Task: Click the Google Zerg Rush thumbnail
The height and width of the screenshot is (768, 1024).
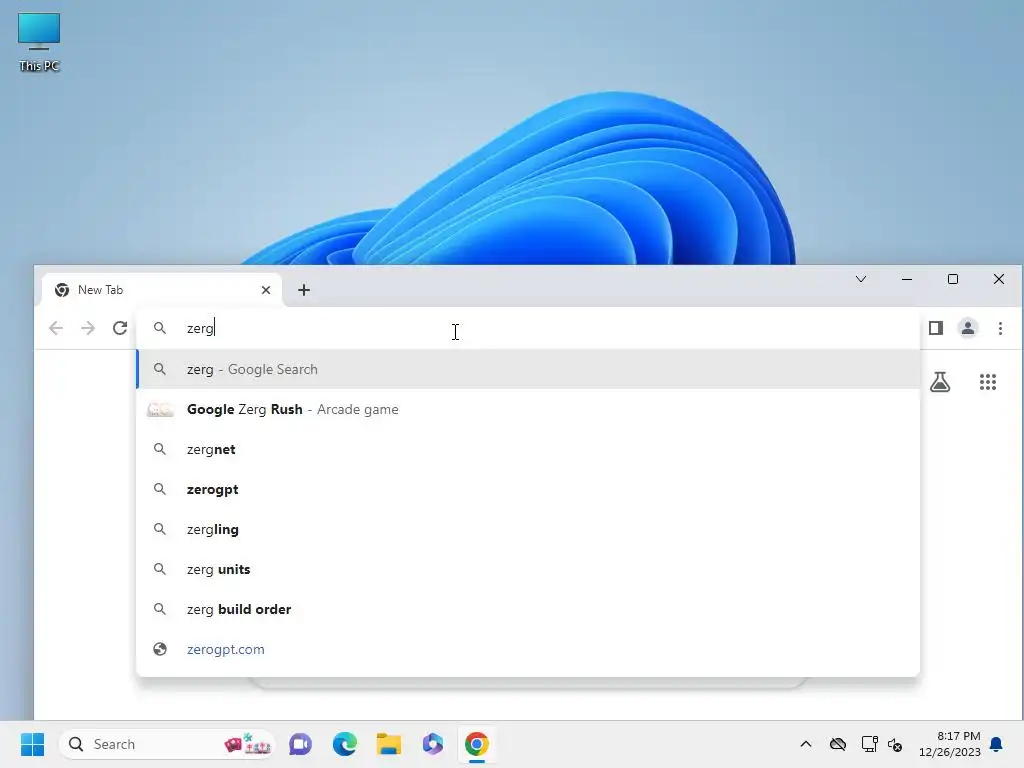Action: (x=160, y=409)
